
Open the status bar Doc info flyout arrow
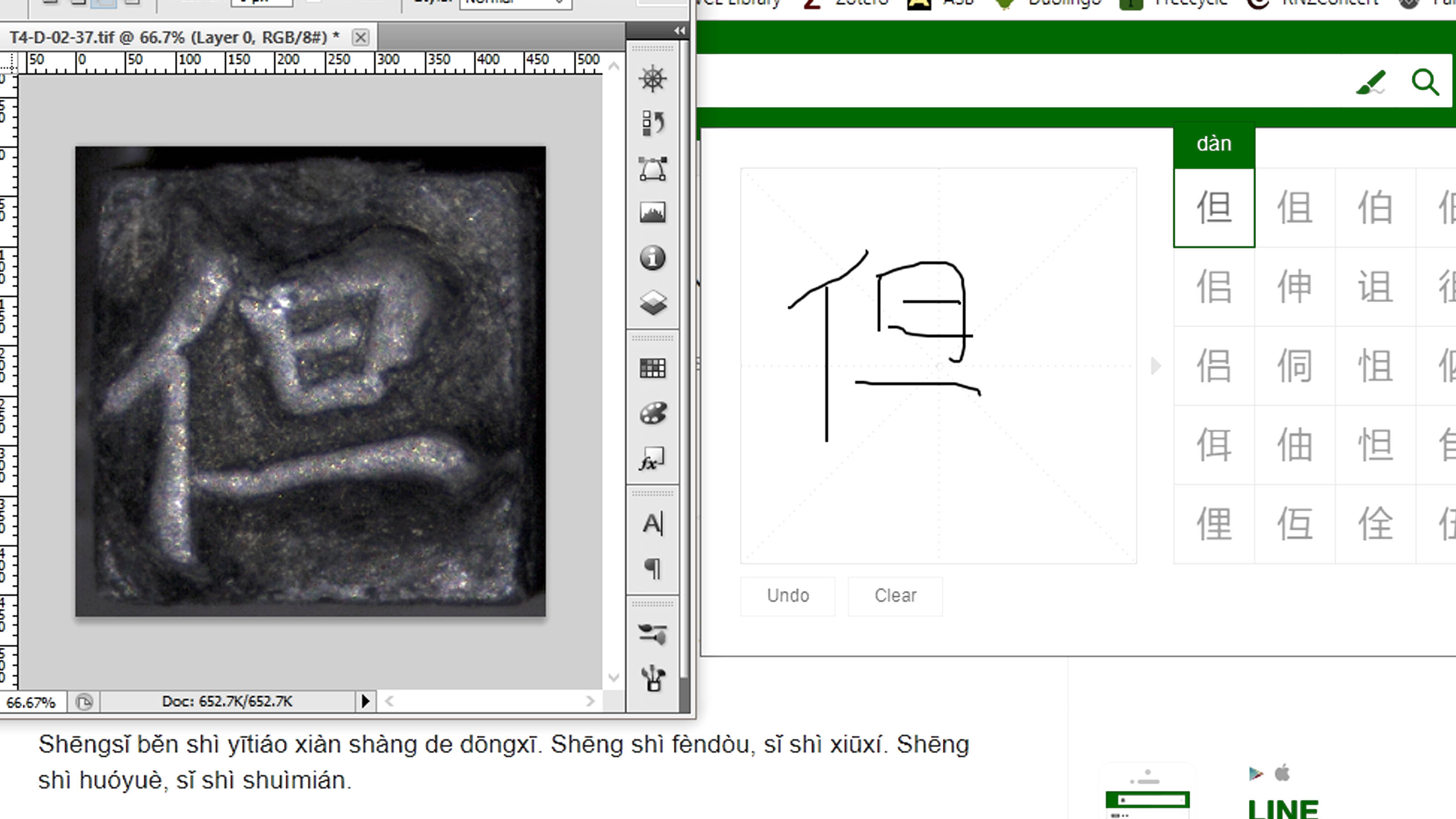click(x=365, y=702)
